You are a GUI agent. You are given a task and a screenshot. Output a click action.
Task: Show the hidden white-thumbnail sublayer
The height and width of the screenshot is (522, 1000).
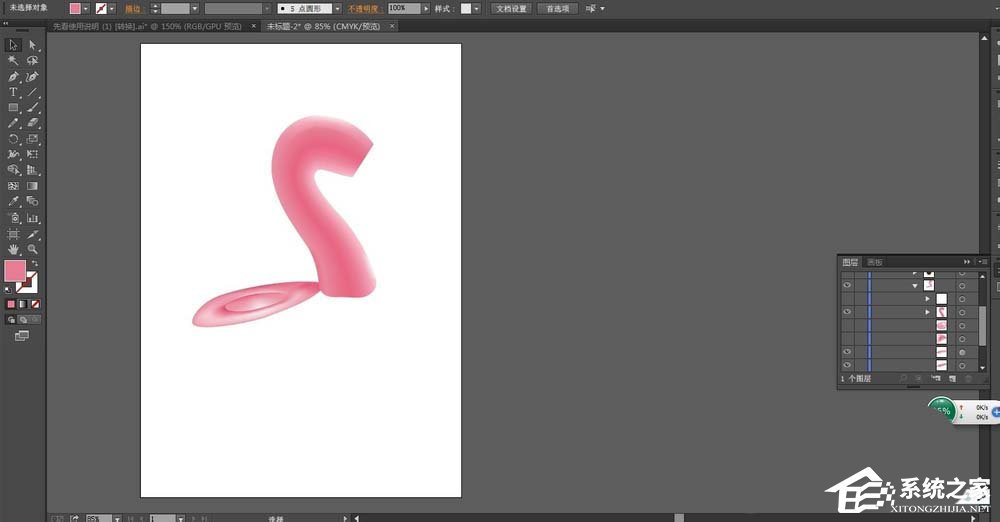click(847, 299)
